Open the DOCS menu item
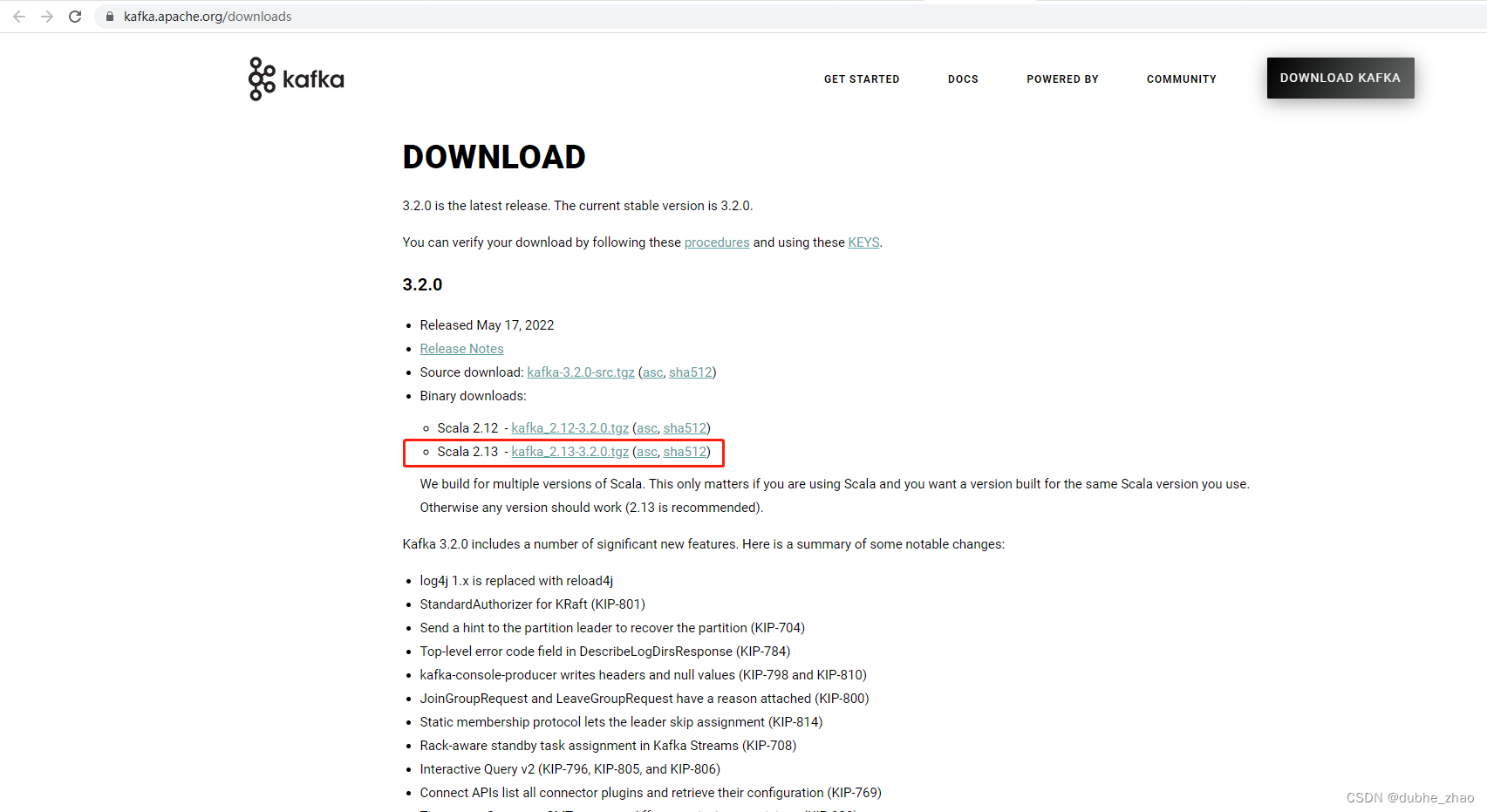Image resolution: width=1487 pixels, height=812 pixels. pos(963,78)
